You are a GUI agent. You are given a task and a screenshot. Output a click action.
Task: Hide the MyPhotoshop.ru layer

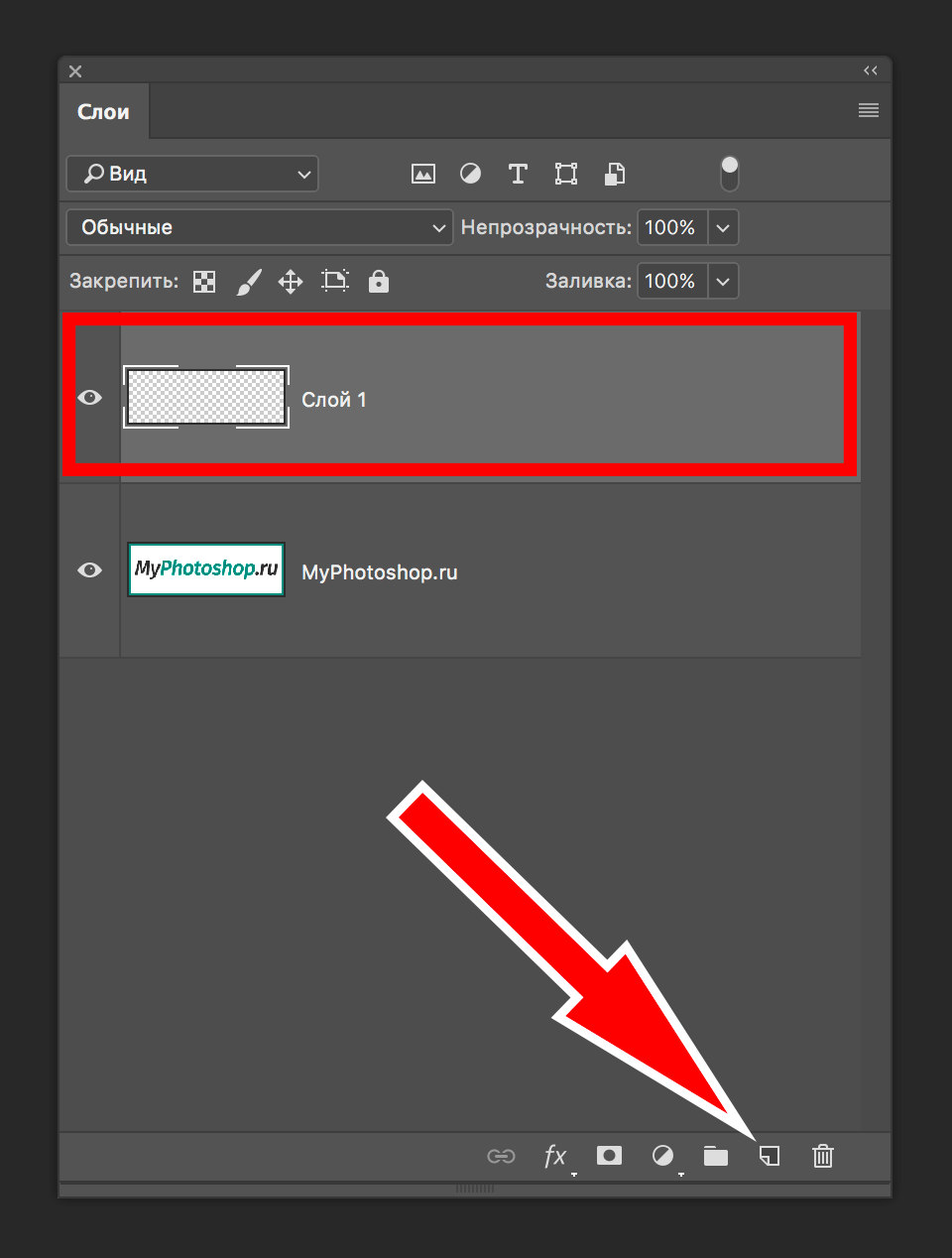point(90,570)
